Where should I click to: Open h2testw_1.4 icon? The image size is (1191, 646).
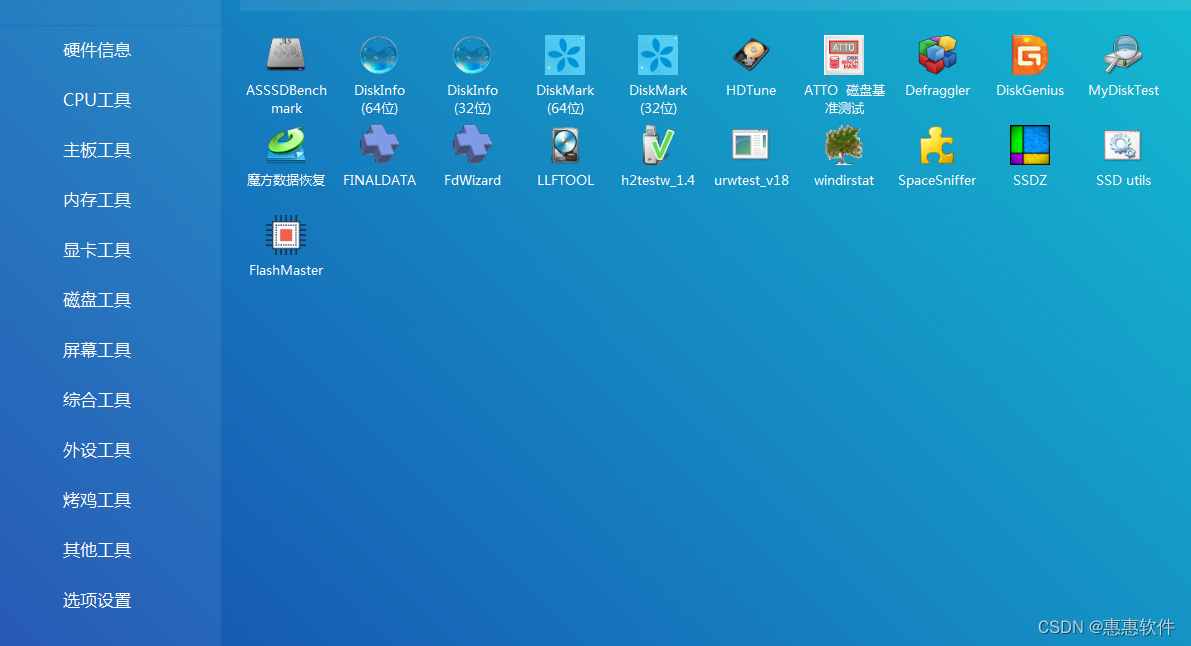click(x=658, y=145)
